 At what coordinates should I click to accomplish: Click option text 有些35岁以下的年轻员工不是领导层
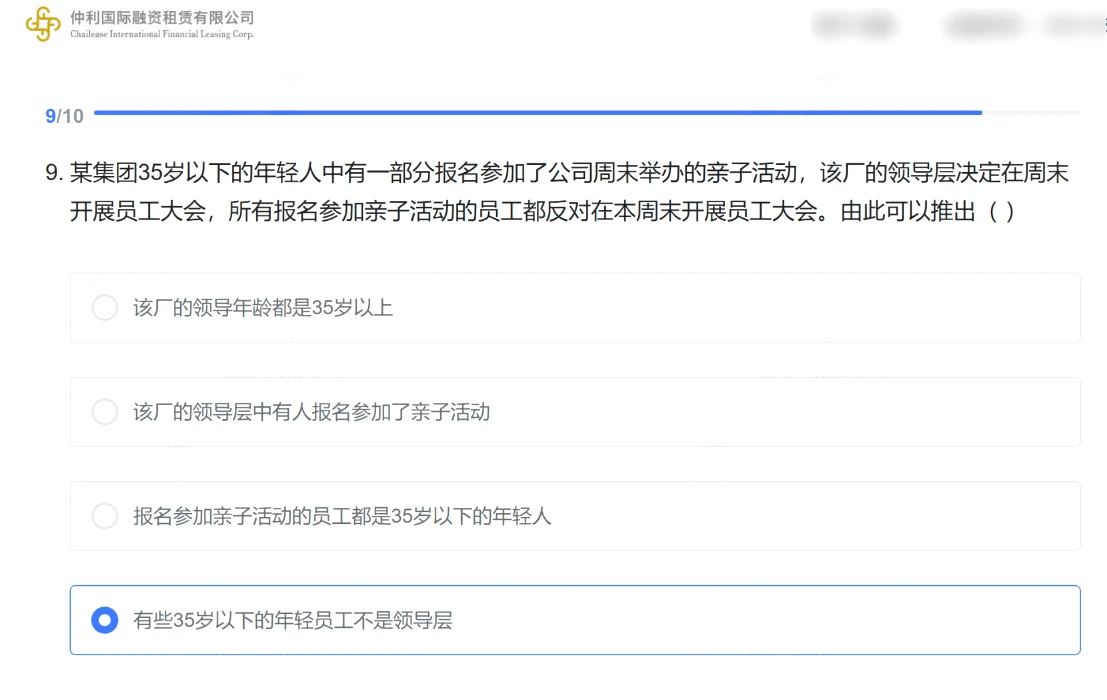292,620
